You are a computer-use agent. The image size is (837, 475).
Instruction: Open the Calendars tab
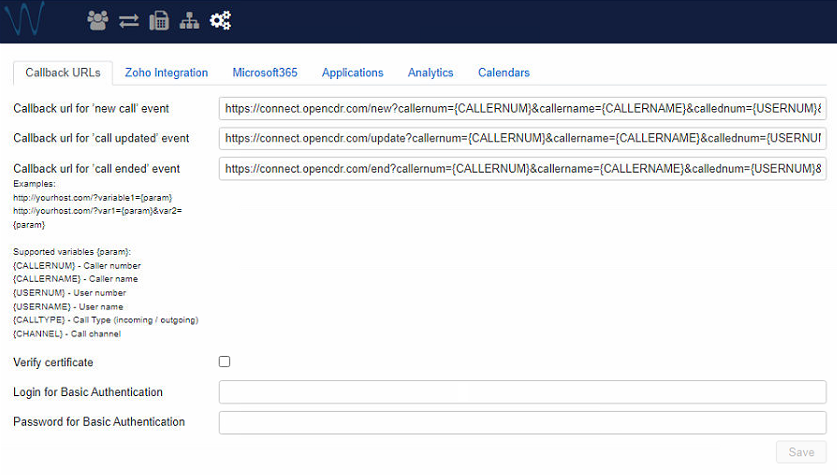[504, 73]
